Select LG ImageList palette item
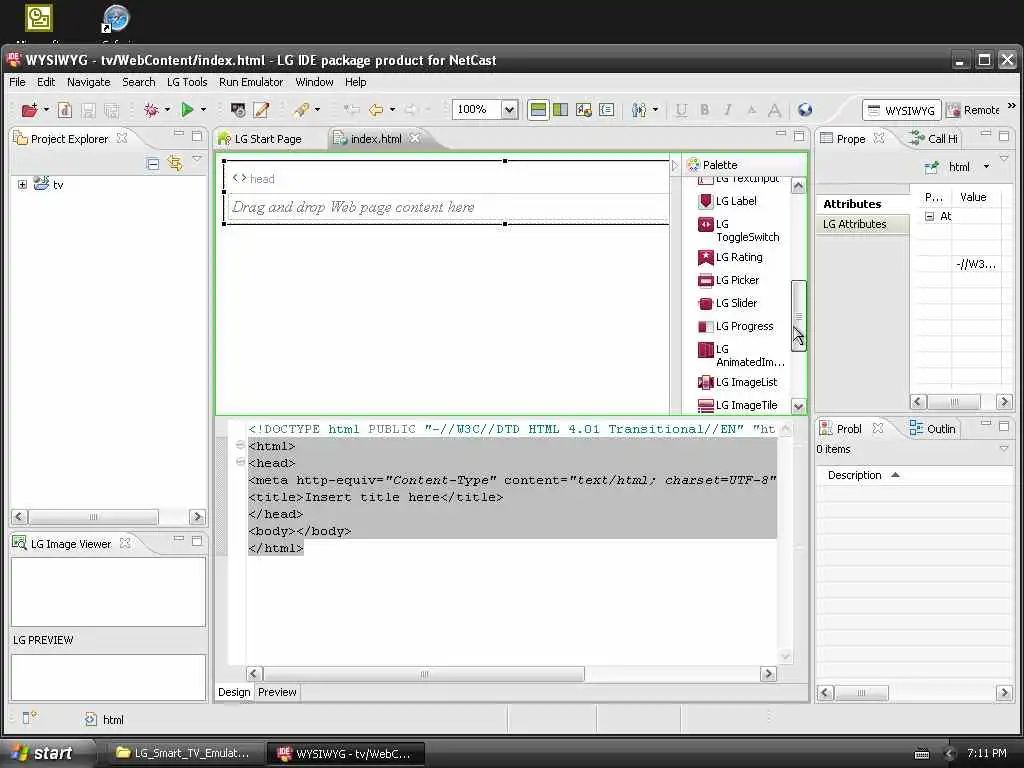Screen dimensions: 1024x768 pos(738,382)
